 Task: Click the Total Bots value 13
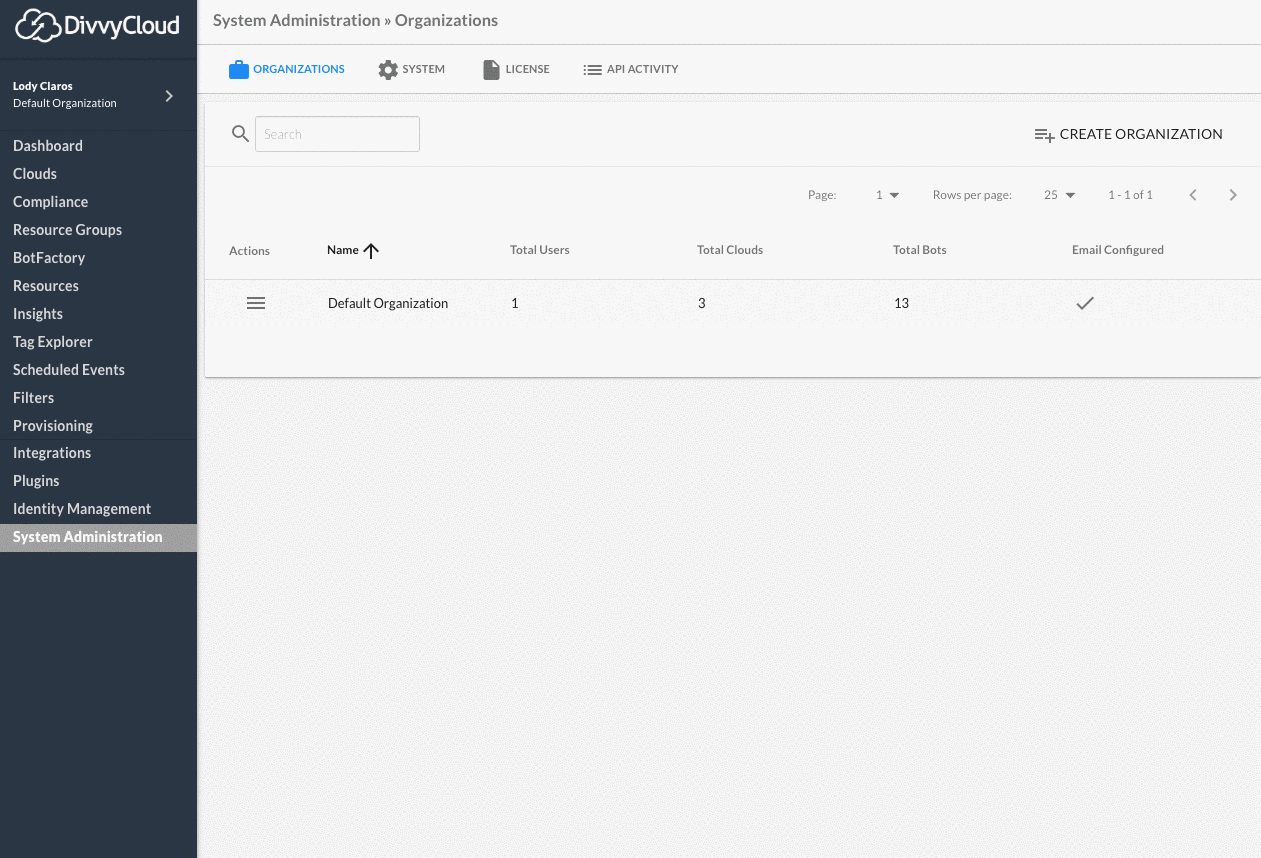[x=901, y=303]
